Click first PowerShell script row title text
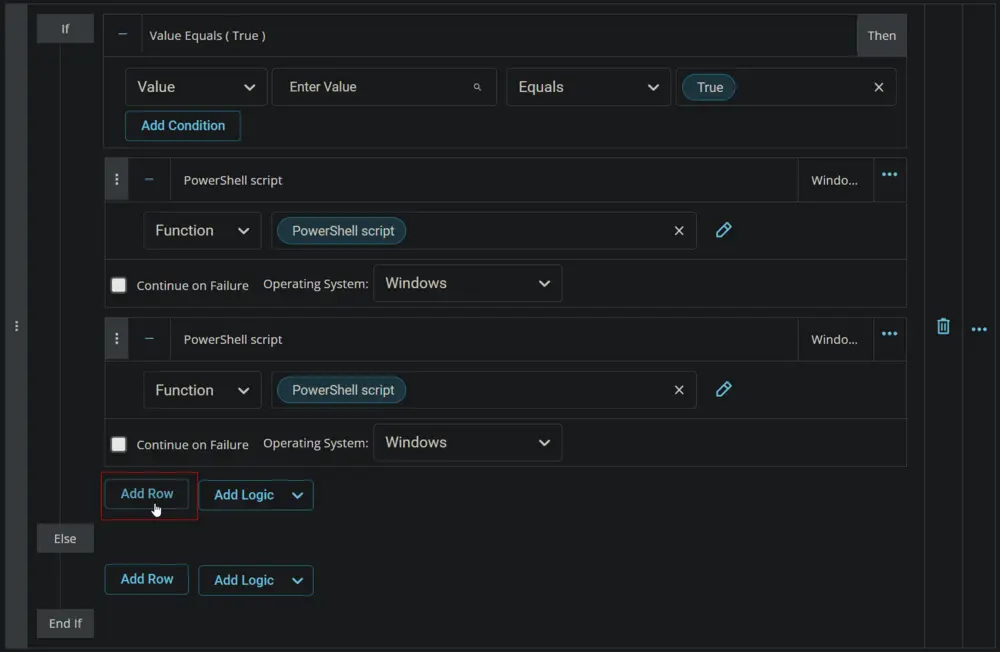The width and height of the screenshot is (1000, 652). point(233,181)
